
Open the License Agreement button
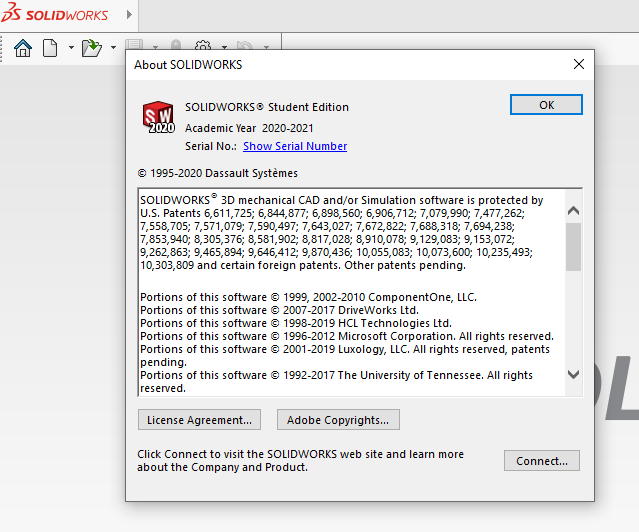(x=200, y=419)
